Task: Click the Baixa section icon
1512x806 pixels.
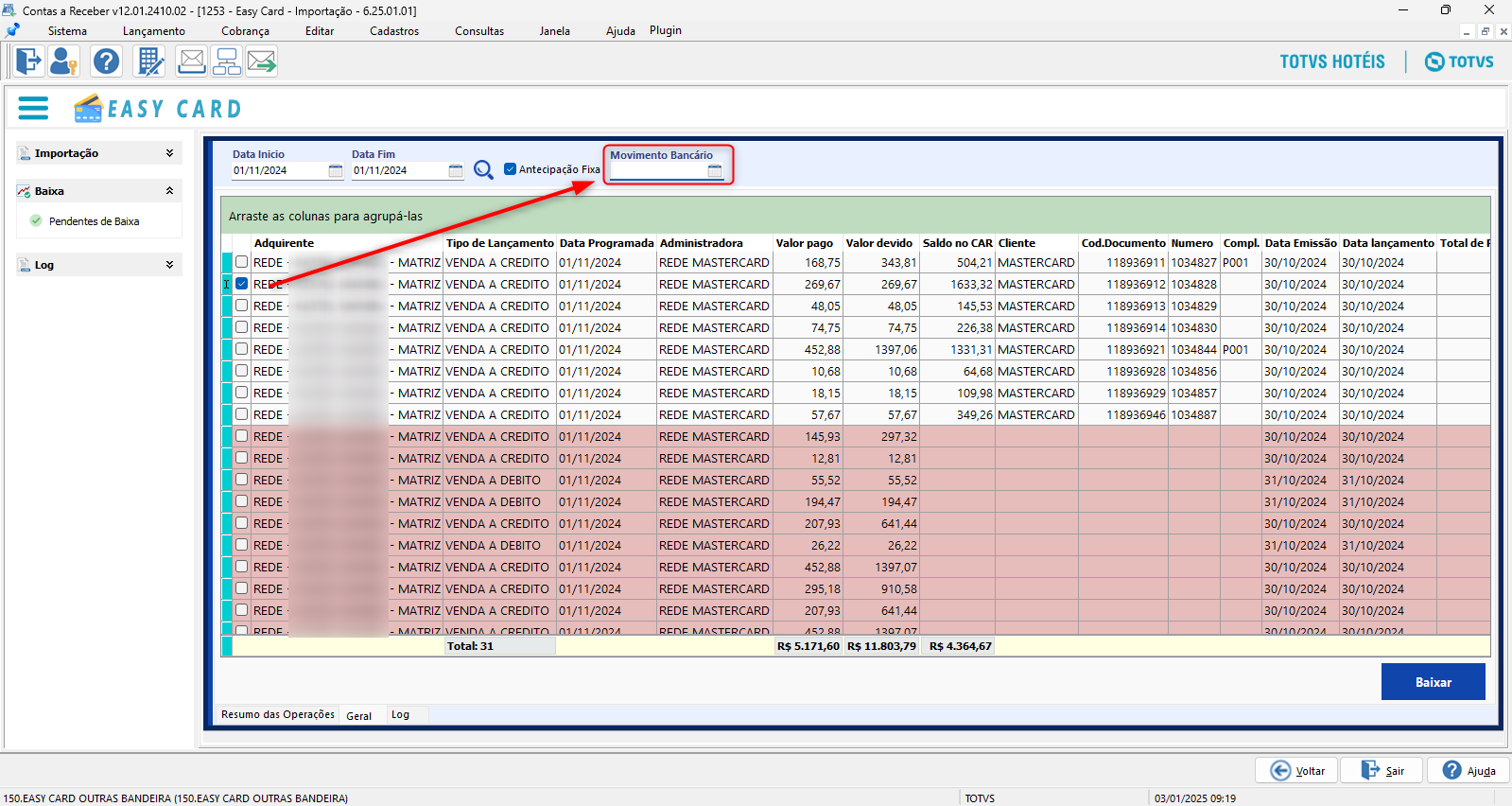Action: pyautogui.click(x=25, y=191)
